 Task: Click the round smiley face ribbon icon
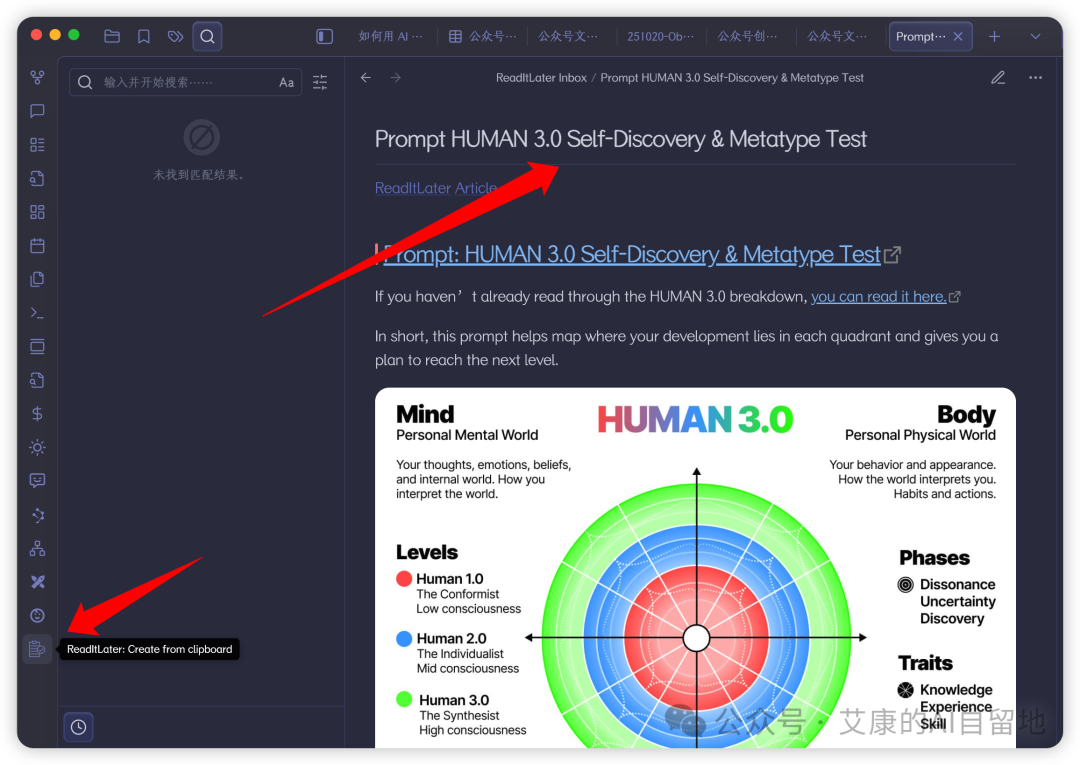click(37, 616)
